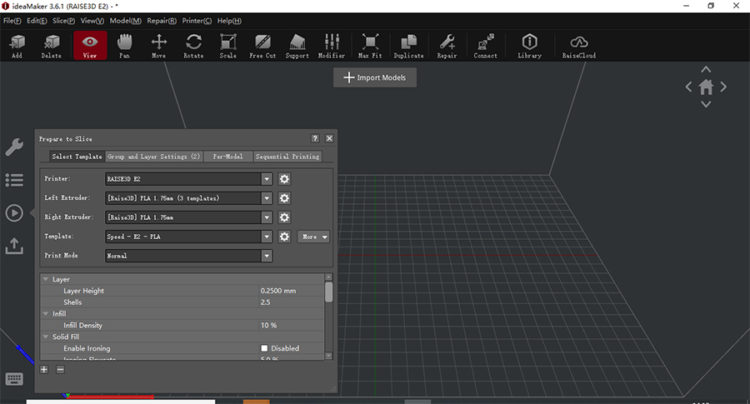Collapse the Infill settings group

46,314
